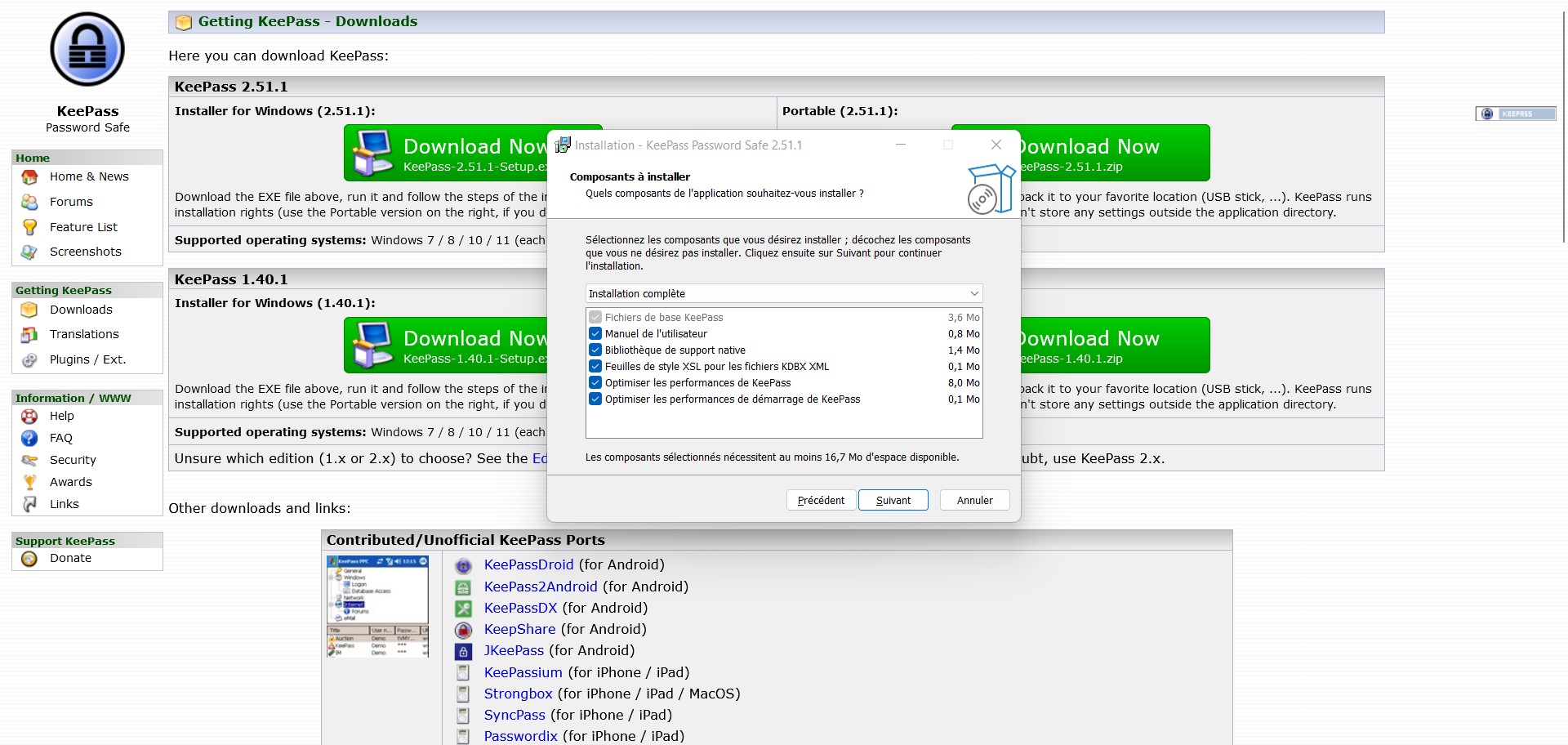The width and height of the screenshot is (1568, 745).
Task: Open Screenshots in the sidebar menu
Action: click(85, 252)
